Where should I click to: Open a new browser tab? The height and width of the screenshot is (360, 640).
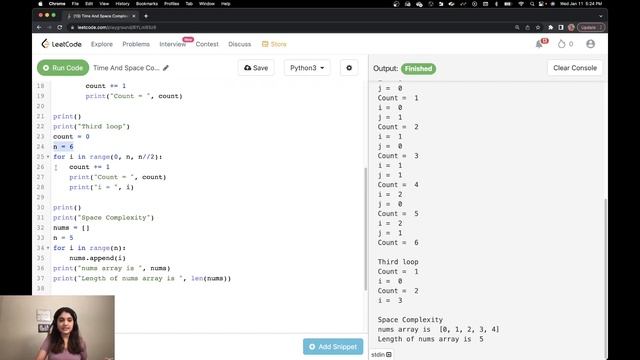[x=146, y=16]
